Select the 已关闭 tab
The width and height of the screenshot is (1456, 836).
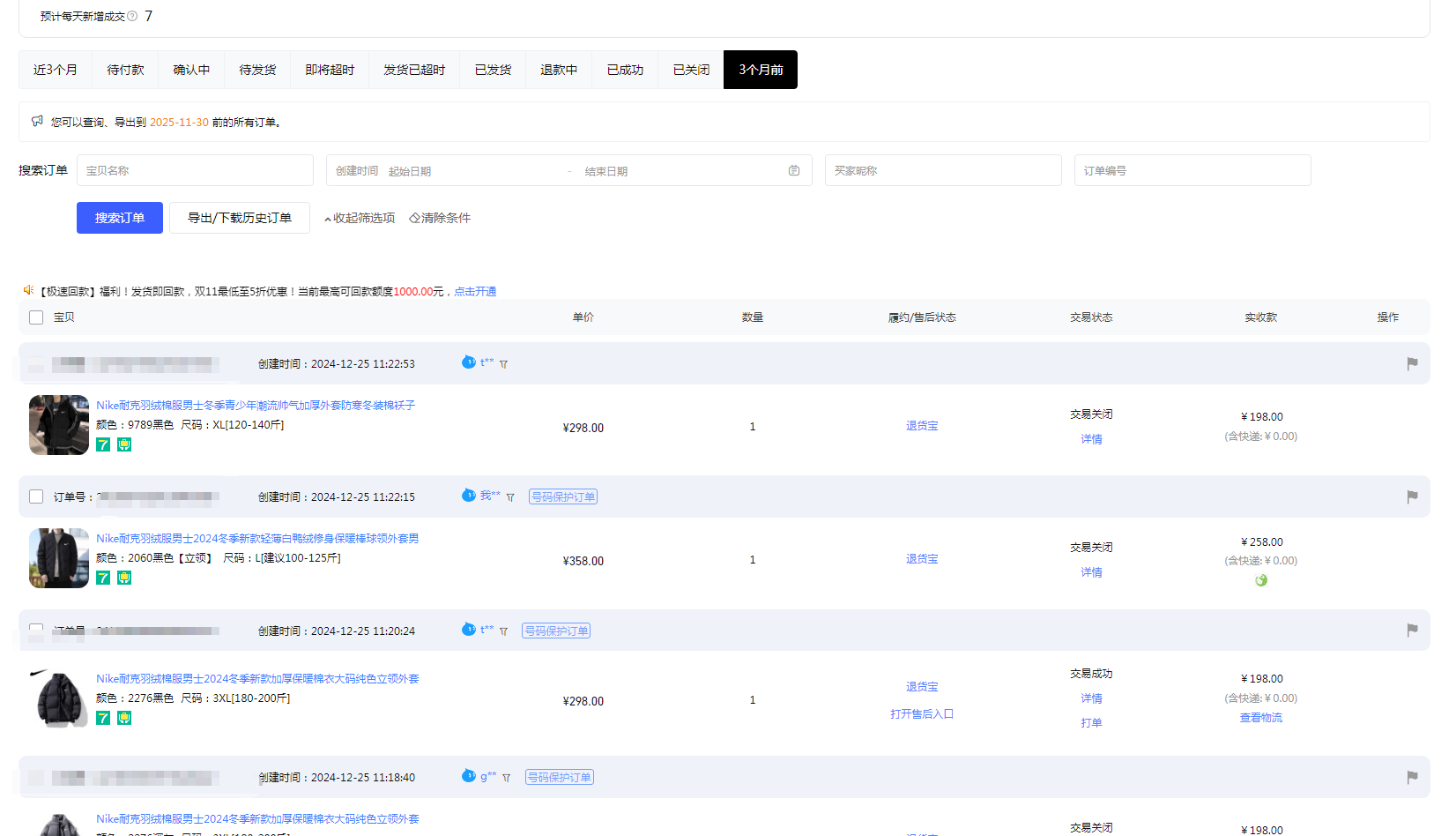(691, 70)
